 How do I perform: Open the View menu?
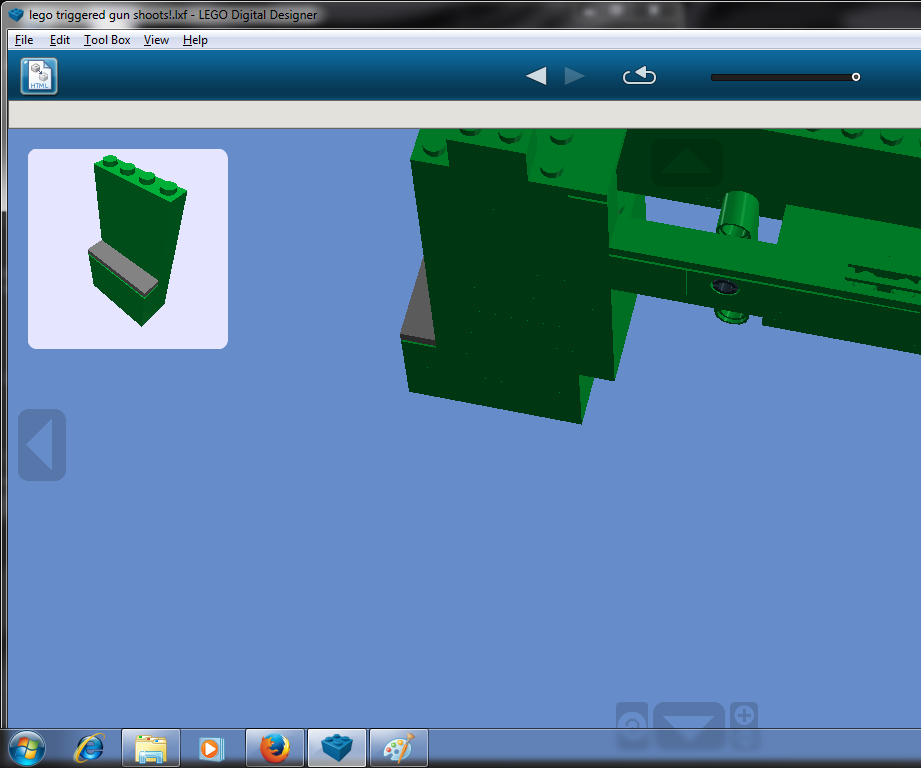pyautogui.click(x=156, y=40)
